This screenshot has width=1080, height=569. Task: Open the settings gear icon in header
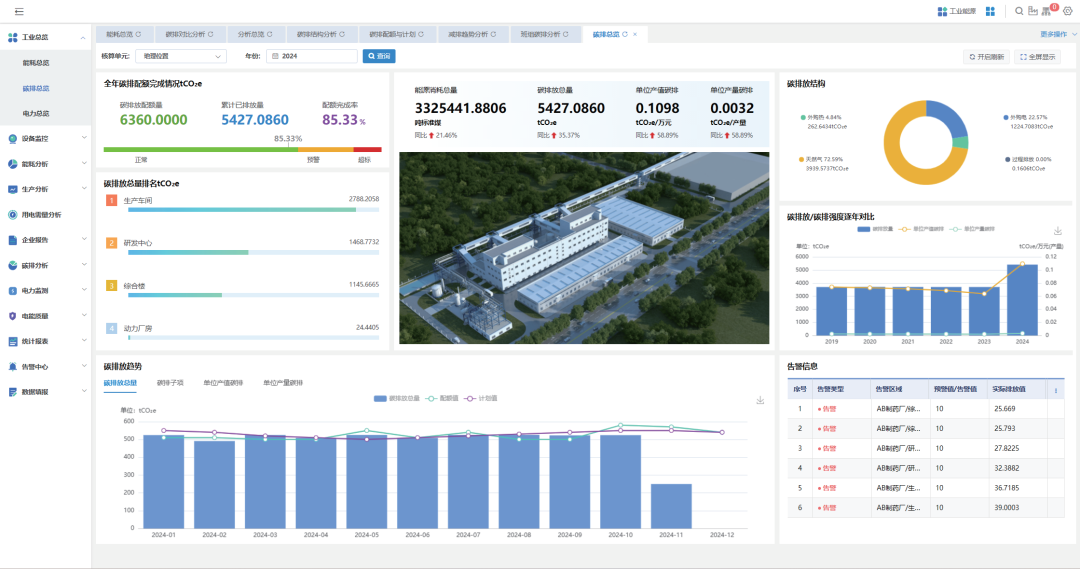tap(1067, 11)
